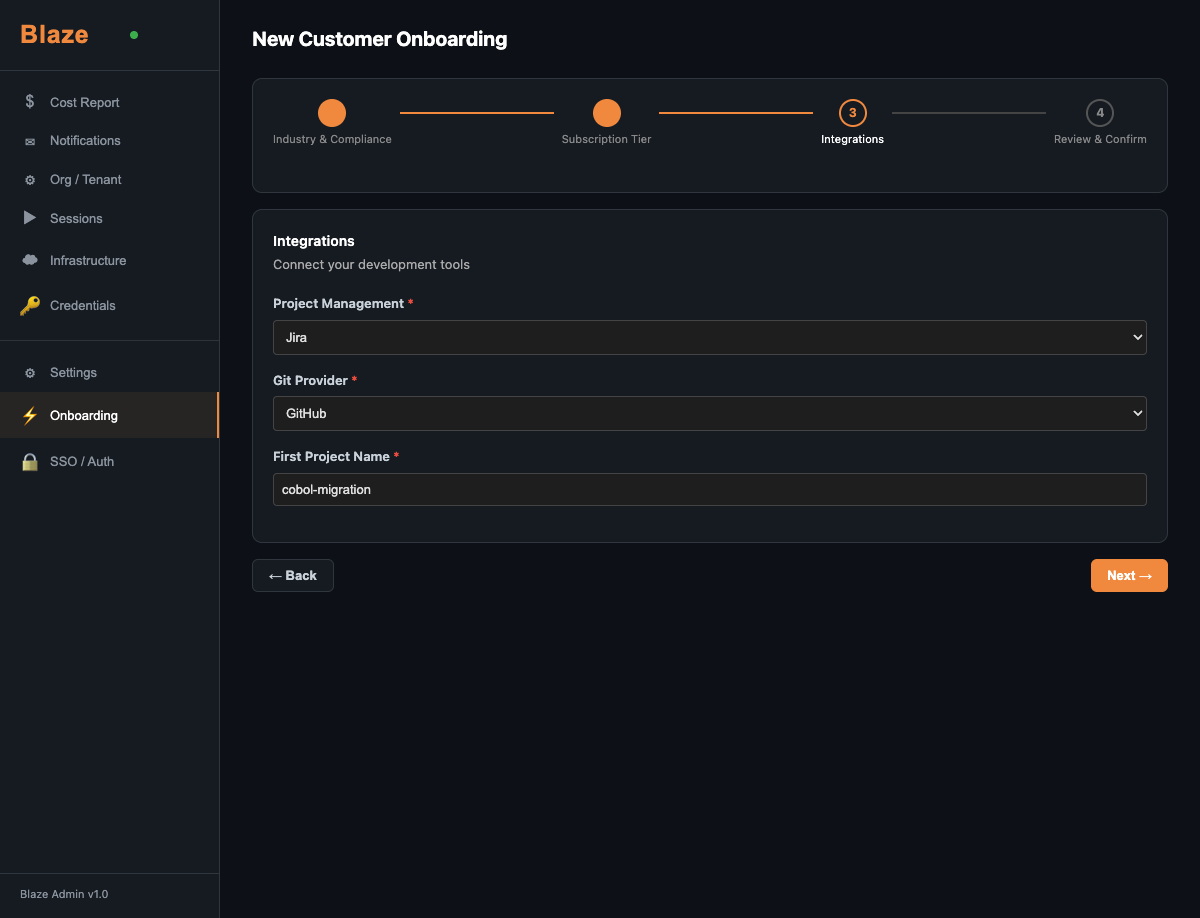Click the Blaze logo in the sidebar
The width and height of the screenshot is (1200, 918).
point(53,33)
